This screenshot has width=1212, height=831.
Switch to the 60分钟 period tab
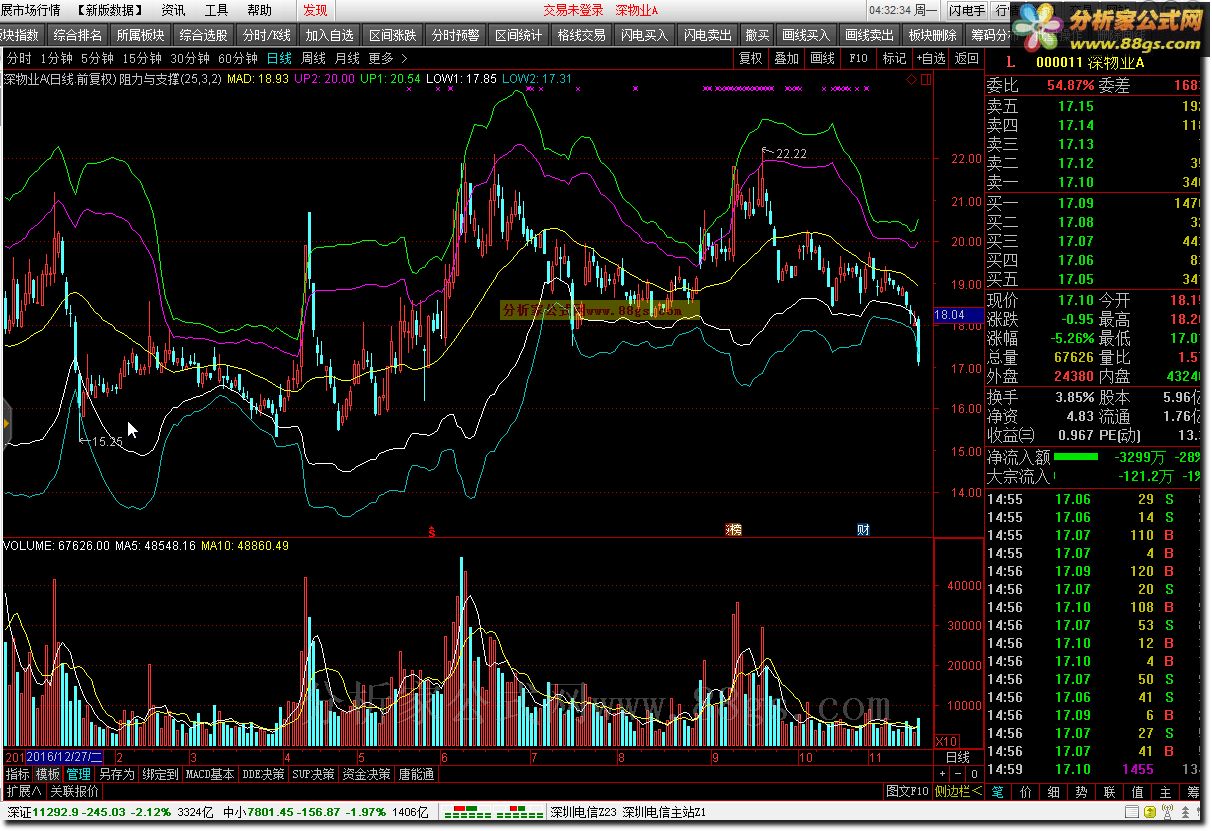[x=237, y=58]
